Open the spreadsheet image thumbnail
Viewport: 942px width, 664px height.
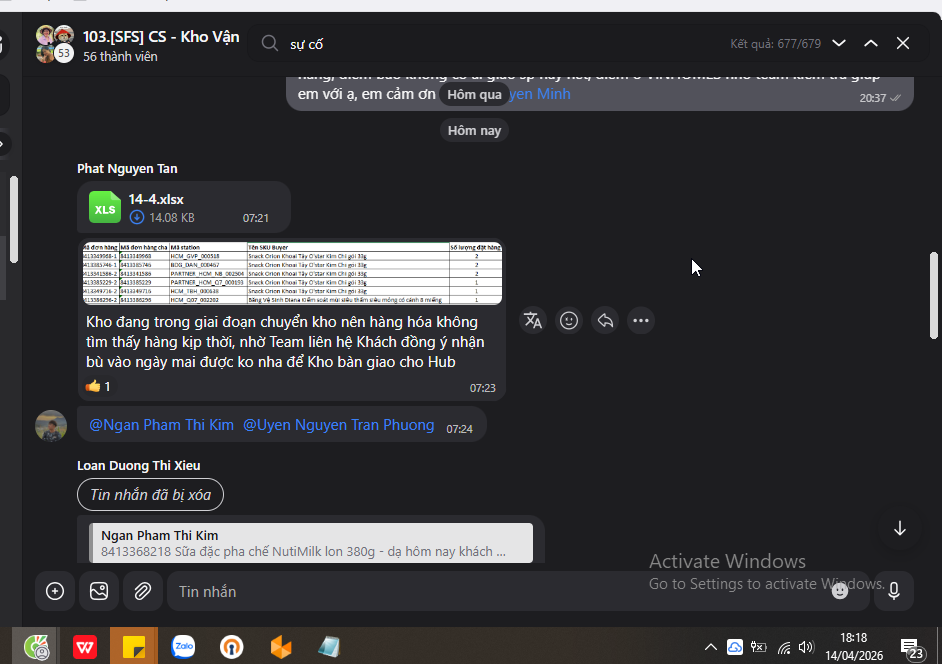[x=292, y=273]
